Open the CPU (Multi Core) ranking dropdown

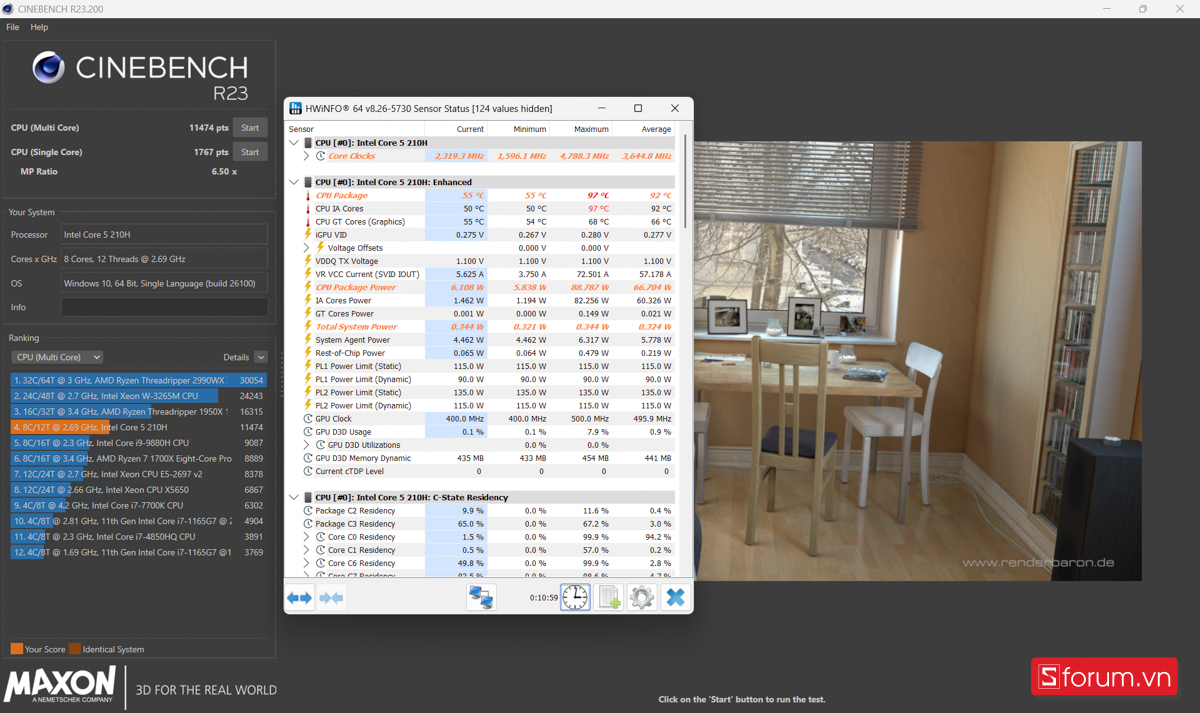click(x=57, y=357)
